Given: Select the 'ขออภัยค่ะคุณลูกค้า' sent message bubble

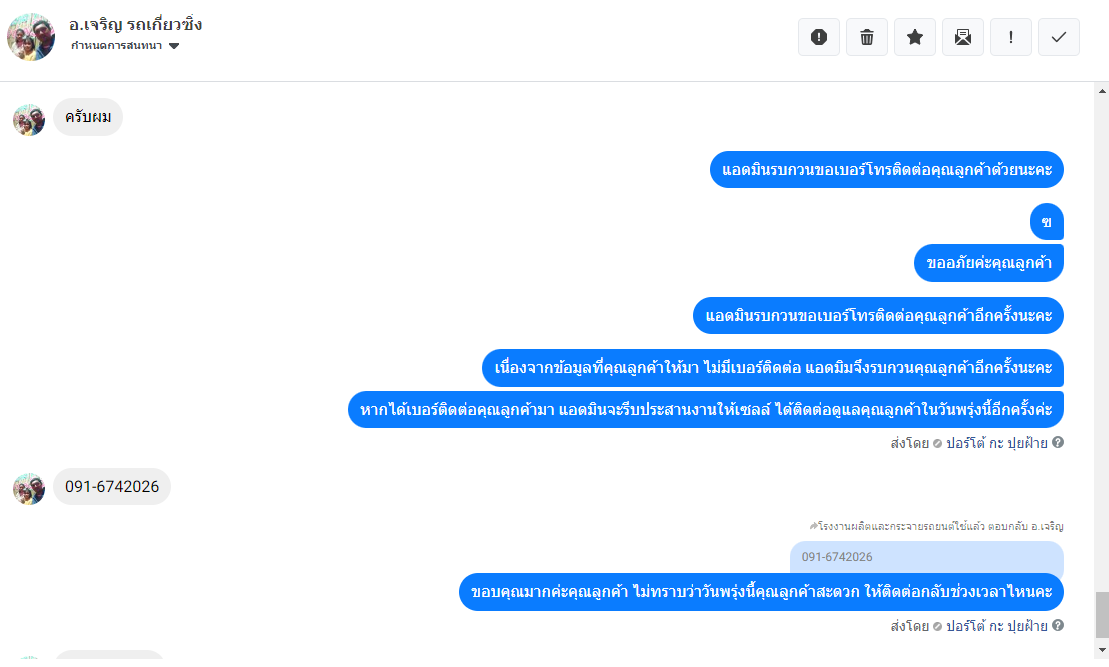Looking at the screenshot, I should pyautogui.click(x=989, y=263).
